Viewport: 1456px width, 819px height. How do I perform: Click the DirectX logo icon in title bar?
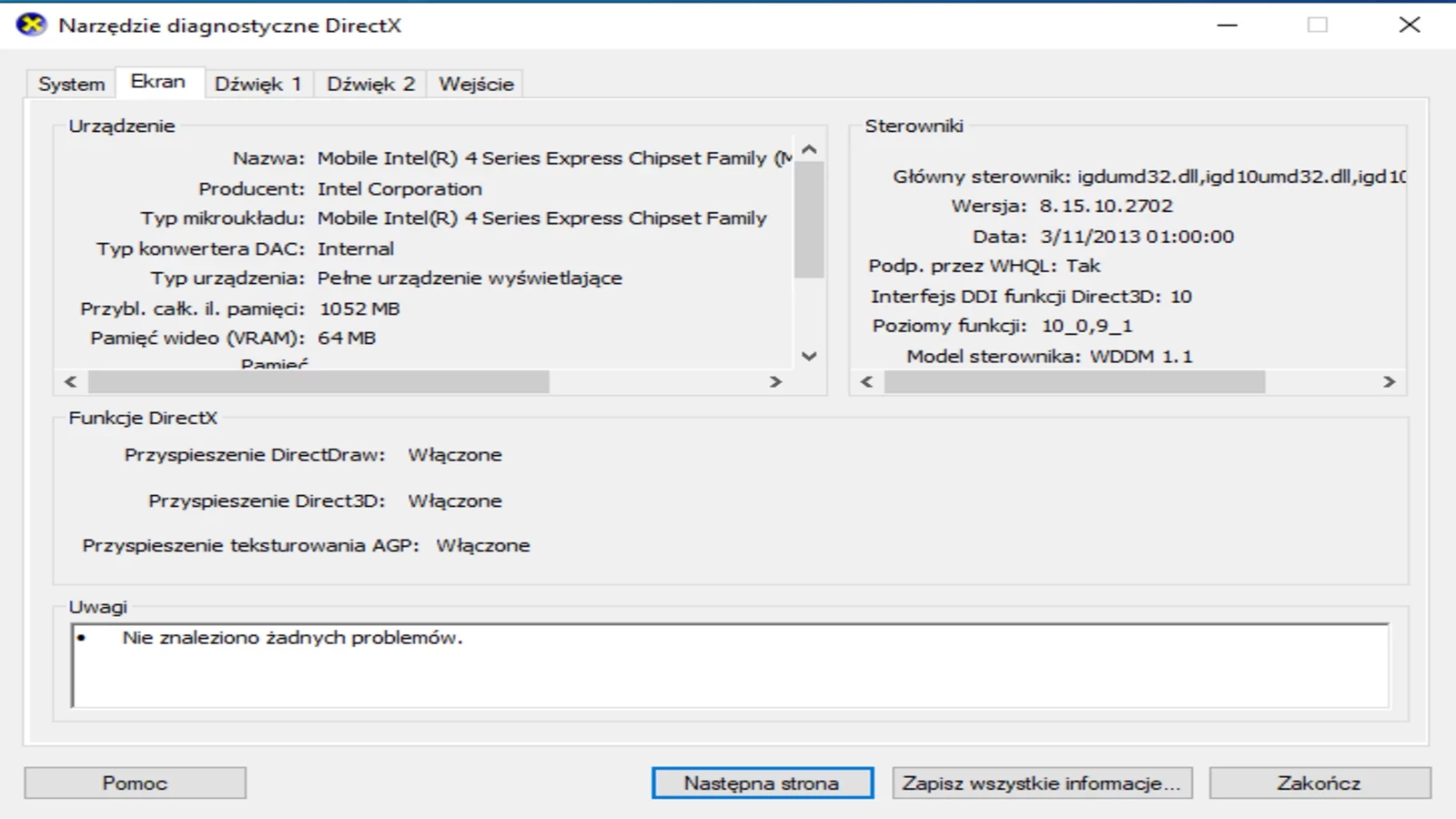pyautogui.click(x=32, y=25)
